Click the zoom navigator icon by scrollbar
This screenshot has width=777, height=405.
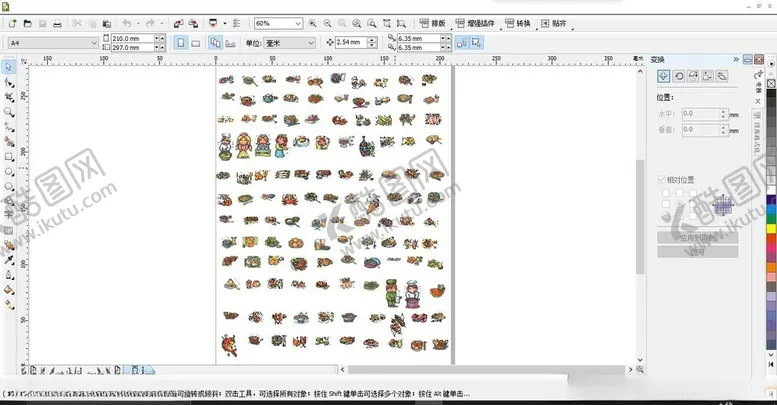point(640,369)
